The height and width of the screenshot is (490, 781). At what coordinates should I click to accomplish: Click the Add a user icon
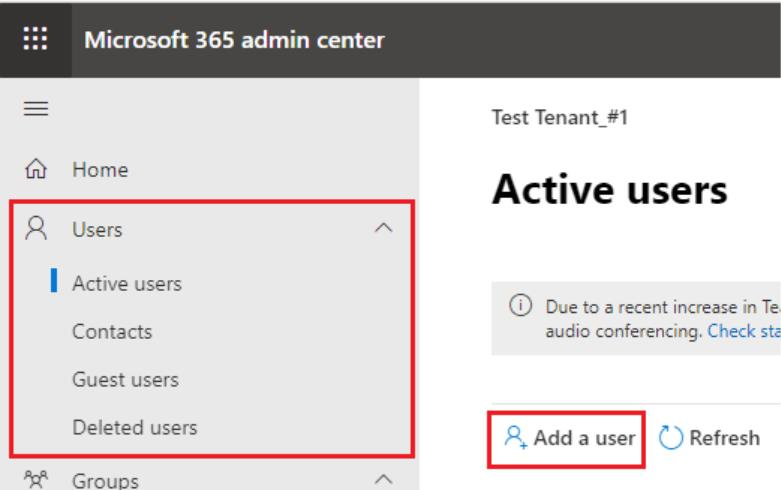[514, 438]
